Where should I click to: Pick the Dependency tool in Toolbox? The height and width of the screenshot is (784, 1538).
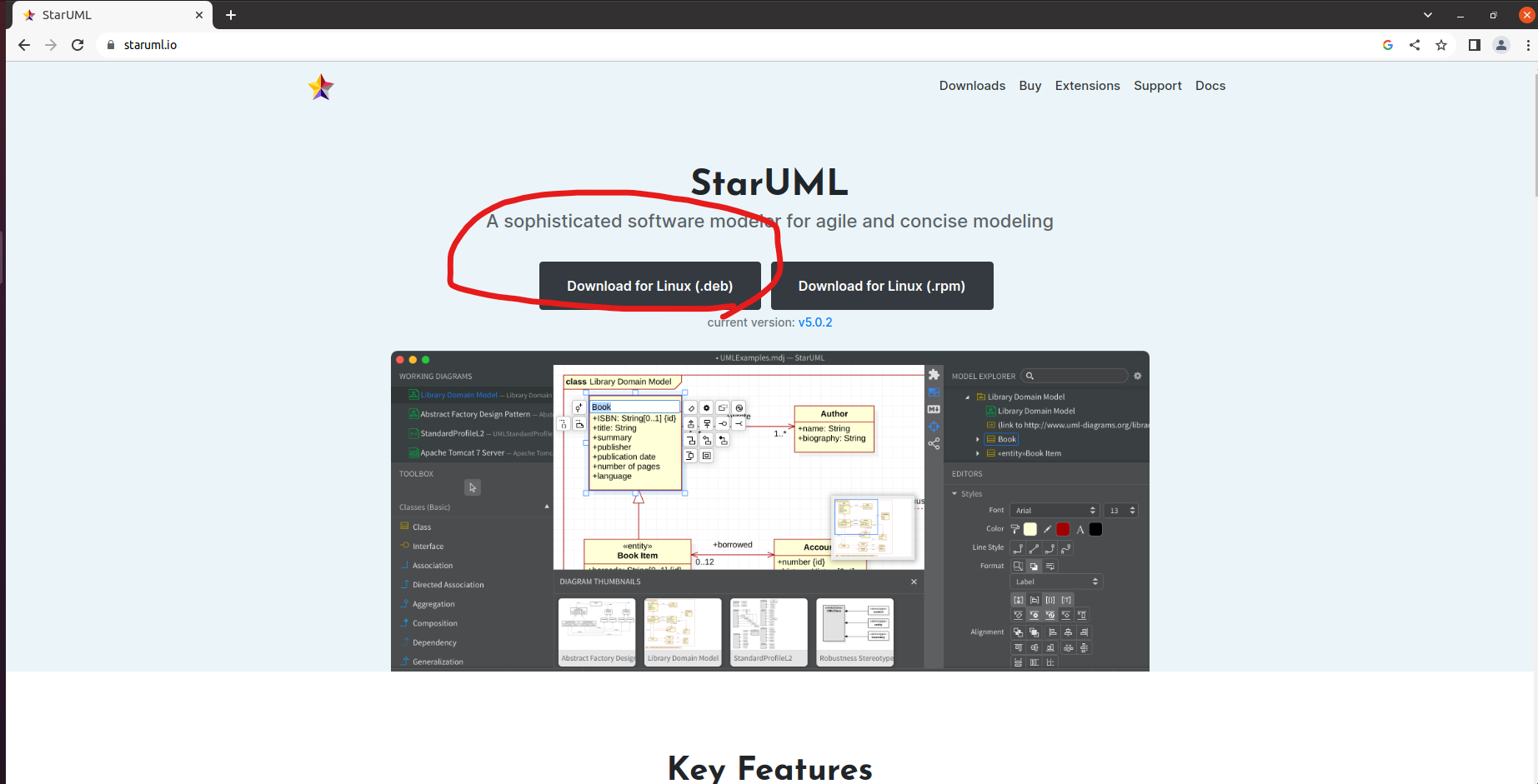(x=434, y=642)
